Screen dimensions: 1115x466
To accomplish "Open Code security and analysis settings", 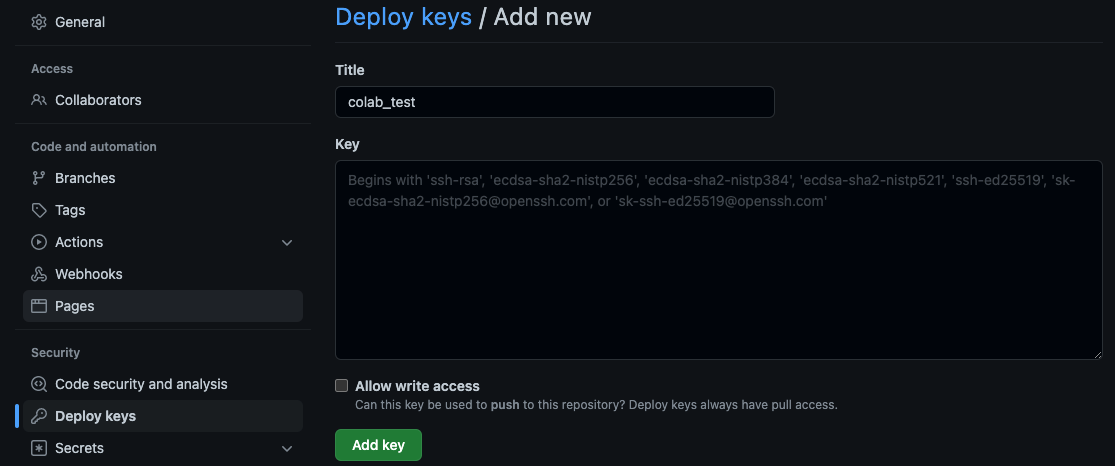I will coord(141,384).
